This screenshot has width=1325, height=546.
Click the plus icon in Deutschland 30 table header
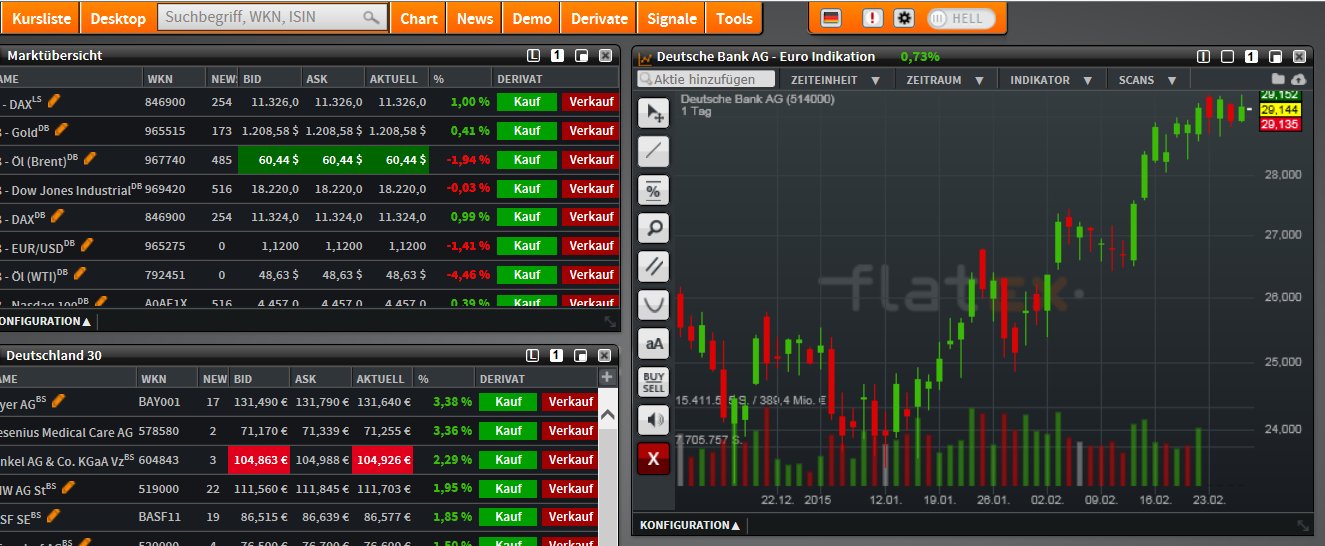coord(606,377)
